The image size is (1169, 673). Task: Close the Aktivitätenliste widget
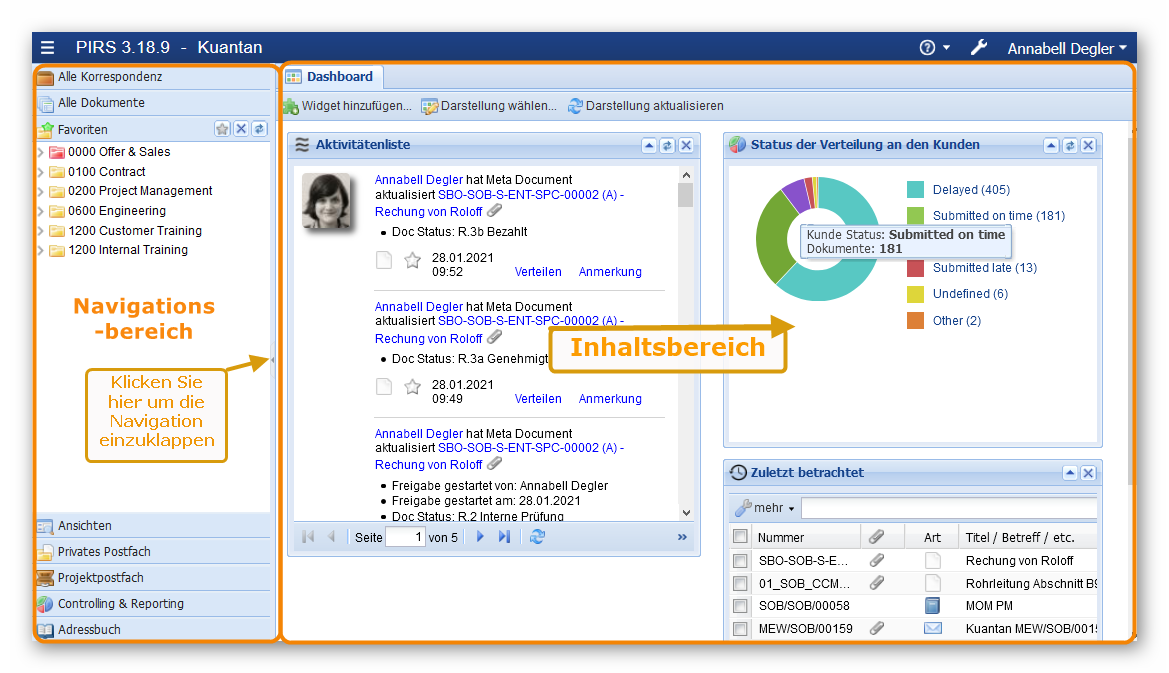click(x=686, y=145)
